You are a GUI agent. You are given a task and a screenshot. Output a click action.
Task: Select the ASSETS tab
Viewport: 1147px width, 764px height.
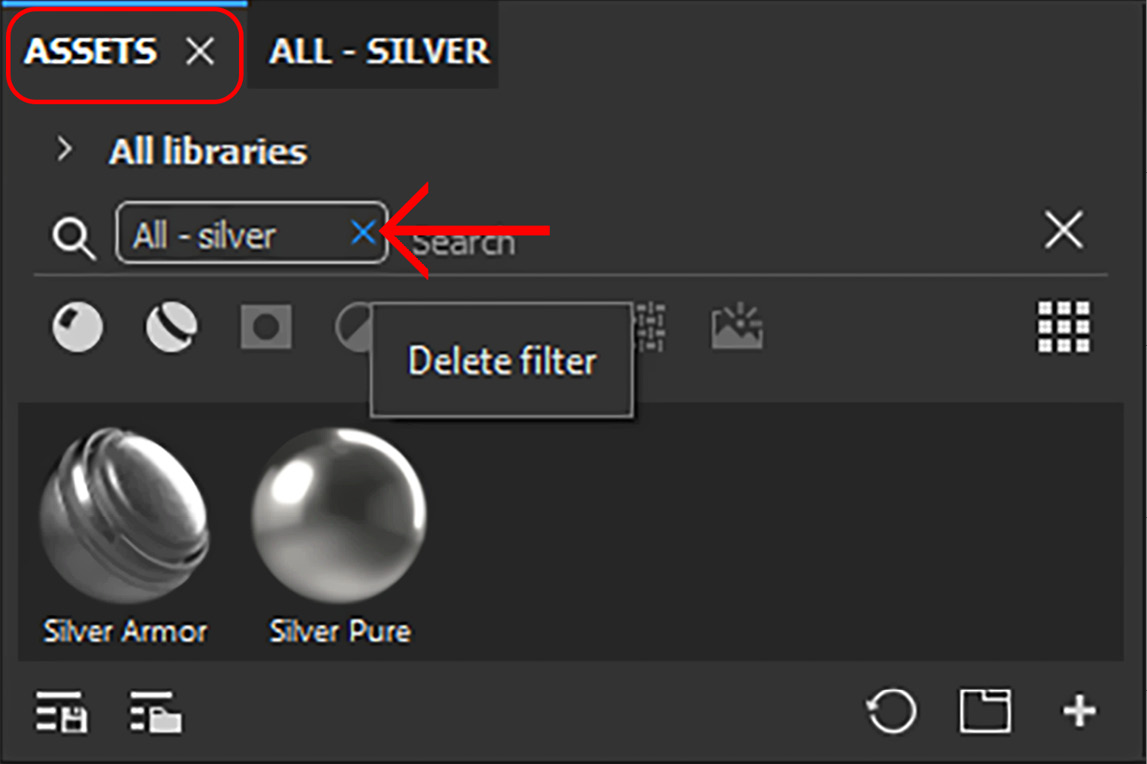tap(91, 51)
